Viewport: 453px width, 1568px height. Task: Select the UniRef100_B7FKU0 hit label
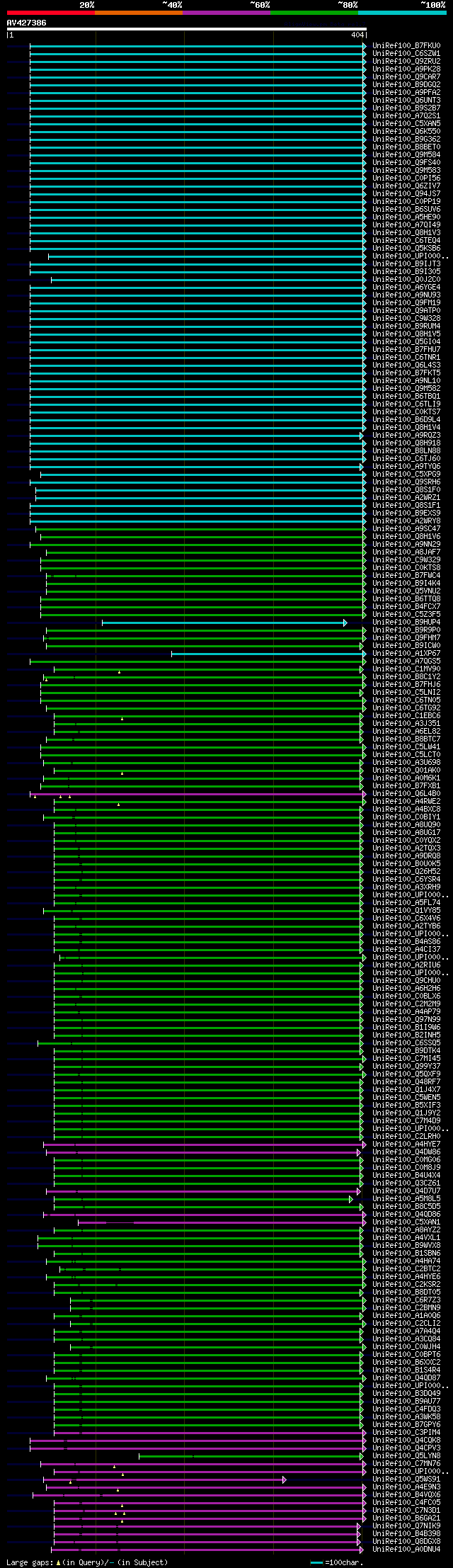(x=406, y=46)
